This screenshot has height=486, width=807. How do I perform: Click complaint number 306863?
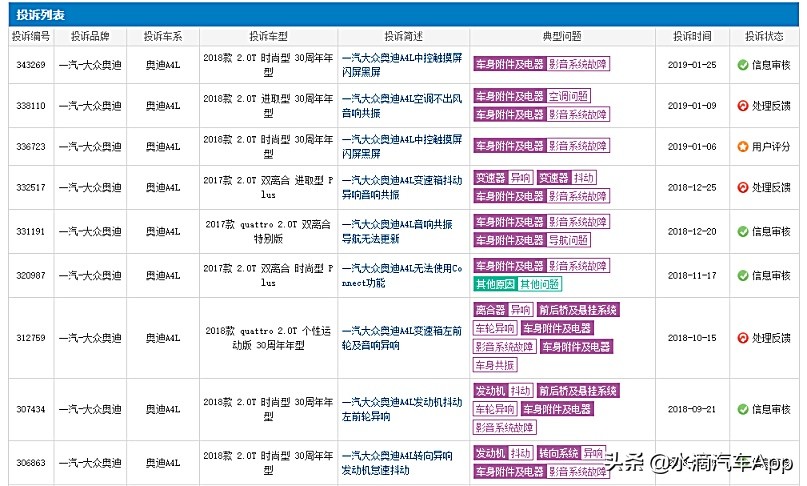click(31, 463)
